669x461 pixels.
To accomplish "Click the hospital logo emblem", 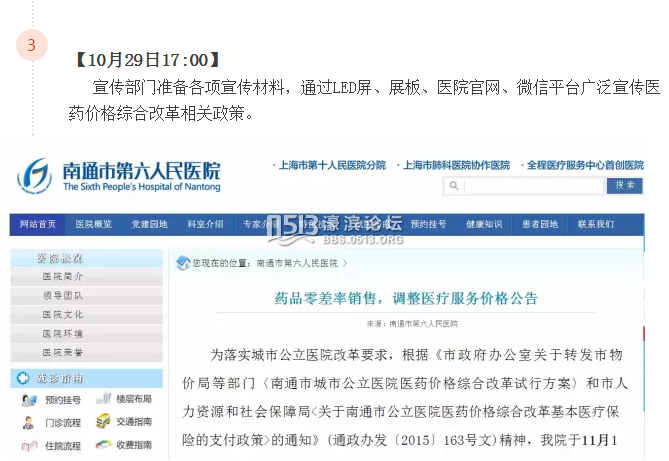I will pos(34,174).
